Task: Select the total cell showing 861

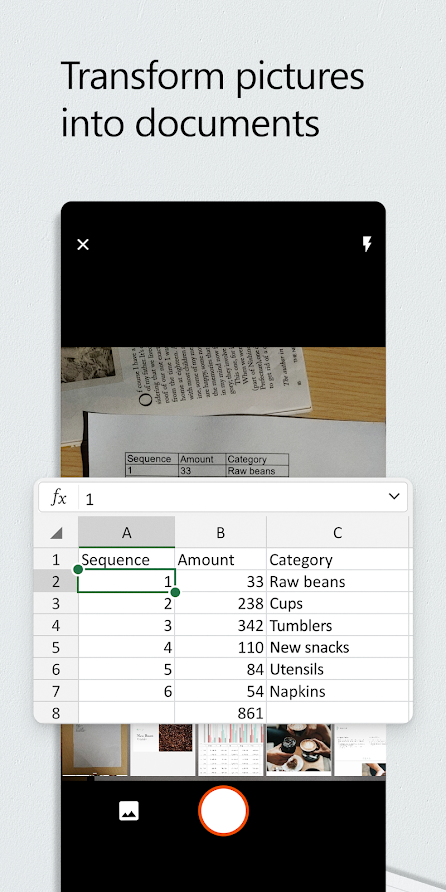Action: coord(221,713)
